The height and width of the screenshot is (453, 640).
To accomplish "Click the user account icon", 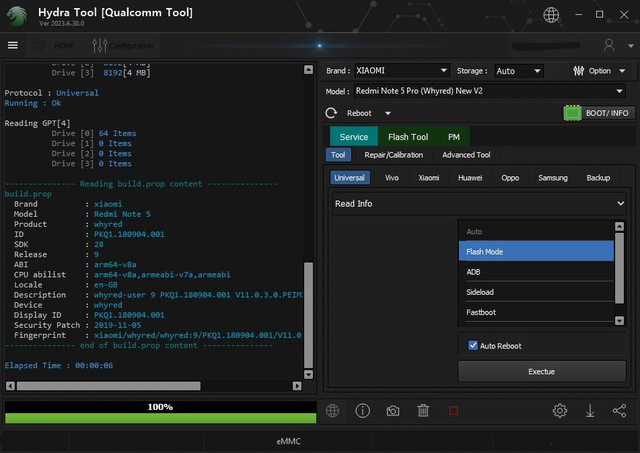I will pyautogui.click(x=609, y=45).
